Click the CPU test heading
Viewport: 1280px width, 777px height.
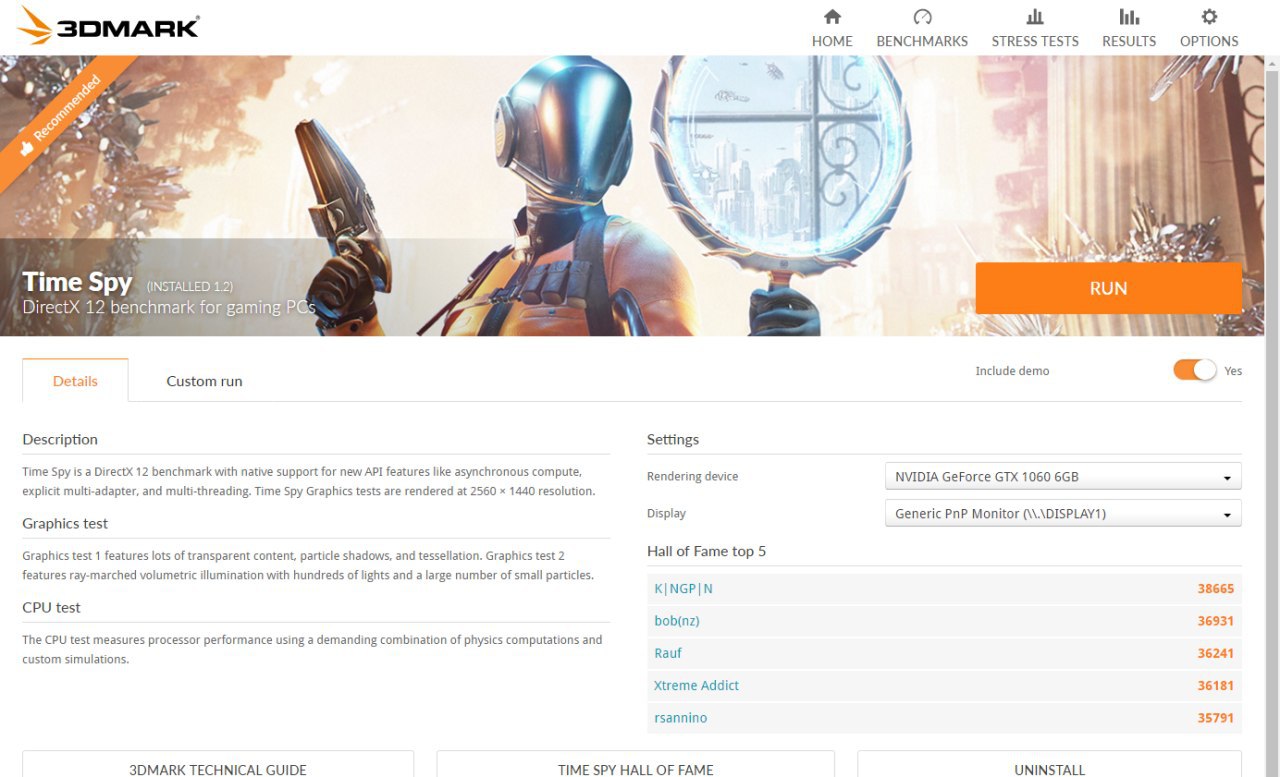[51, 607]
